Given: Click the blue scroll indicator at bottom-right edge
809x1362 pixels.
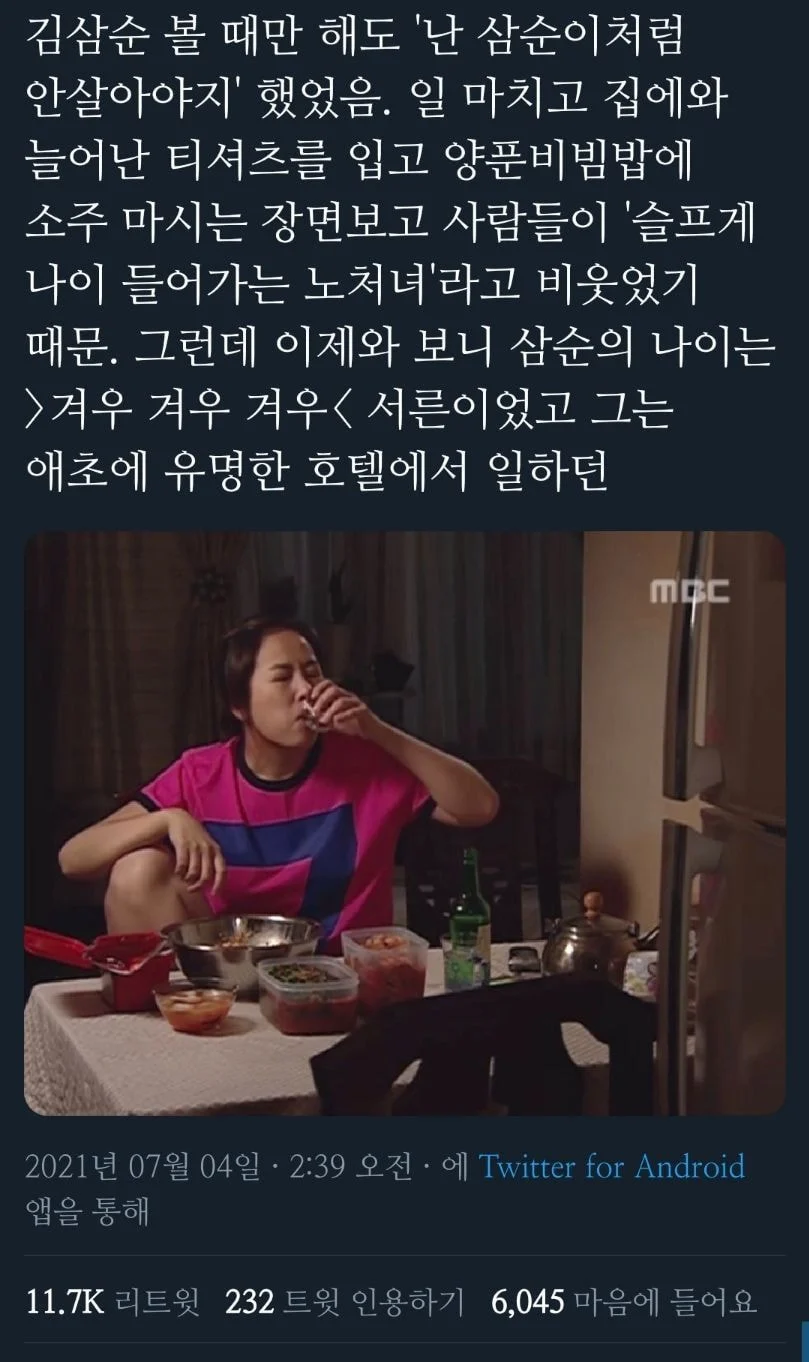Looking at the screenshot, I should tap(803, 1340).
